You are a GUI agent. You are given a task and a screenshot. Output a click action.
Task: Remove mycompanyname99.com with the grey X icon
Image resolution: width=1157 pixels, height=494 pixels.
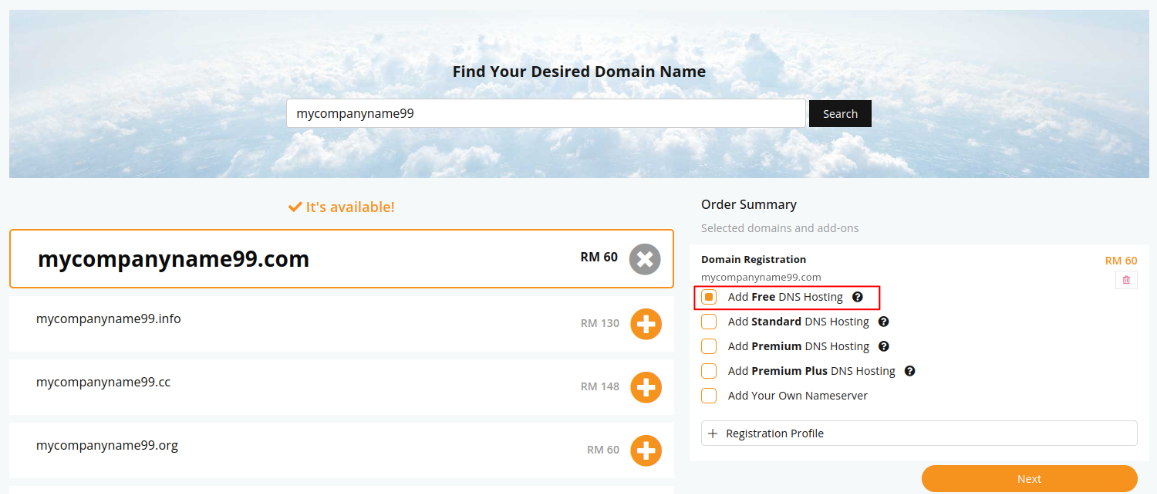645,259
